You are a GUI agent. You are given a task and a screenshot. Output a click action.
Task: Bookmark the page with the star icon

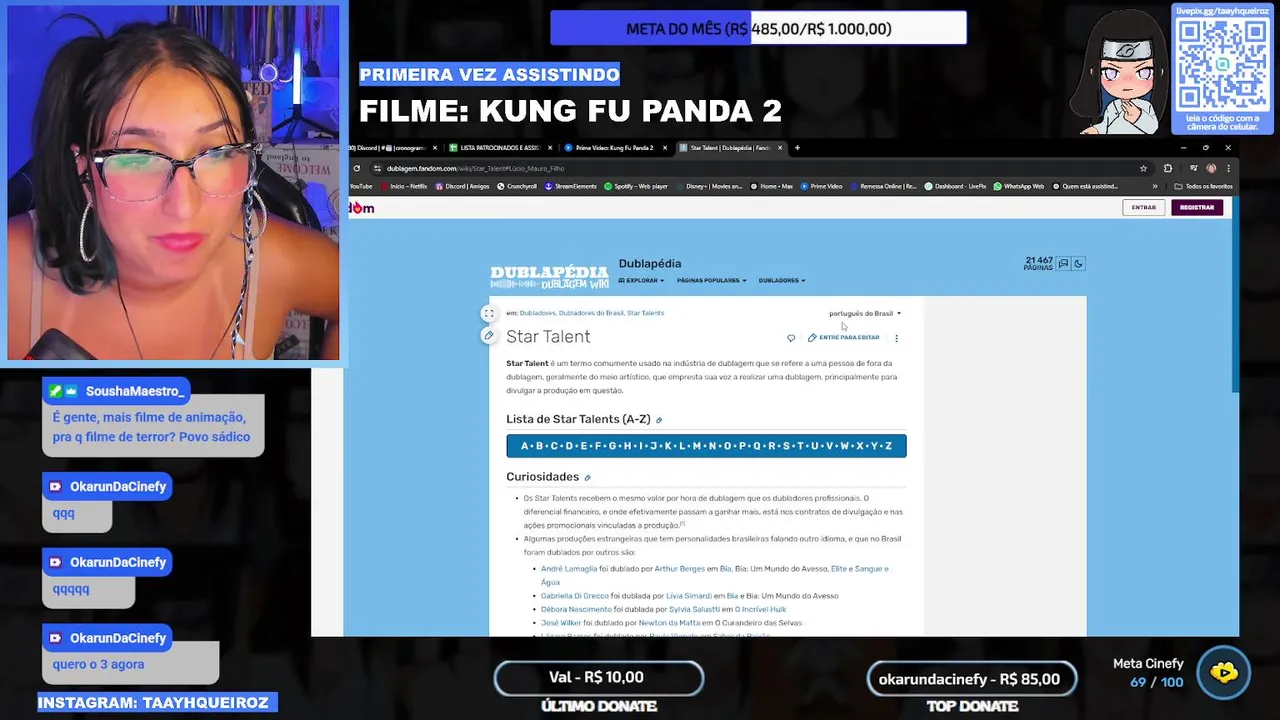pyautogui.click(x=1143, y=168)
